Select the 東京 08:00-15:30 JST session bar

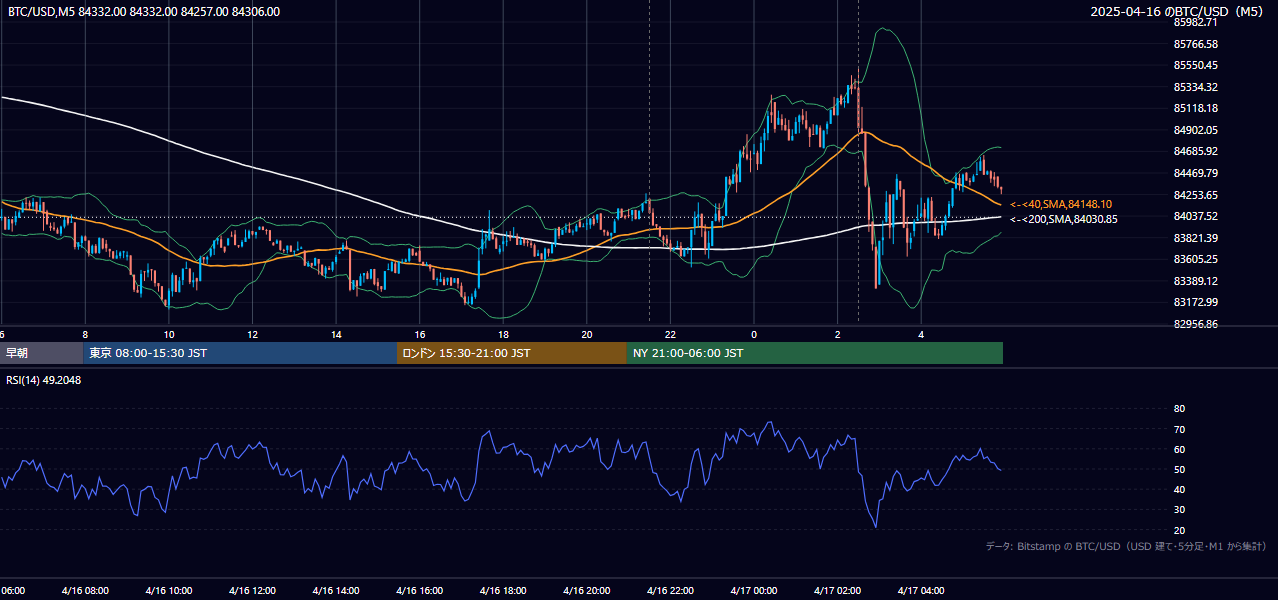click(x=240, y=353)
